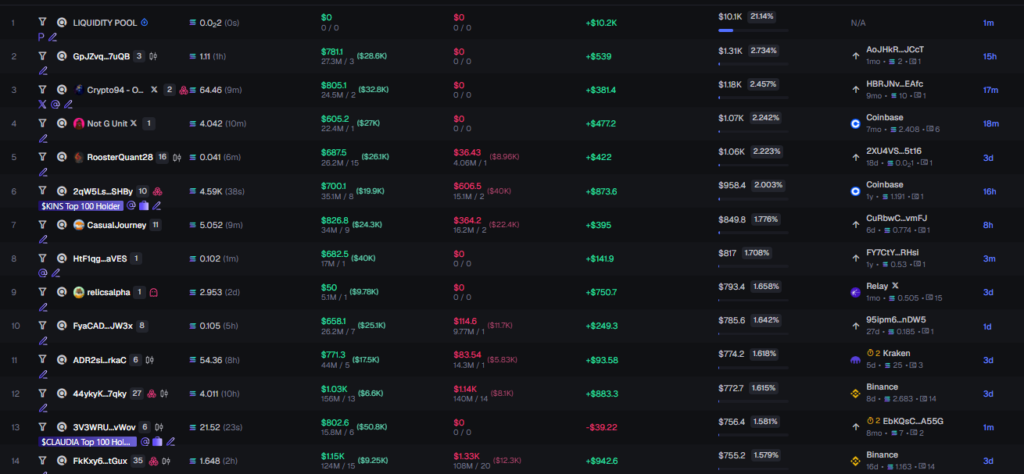Click the @ icon before HtF1qg...aVES name

pyautogui.click(x=62, y=259)
